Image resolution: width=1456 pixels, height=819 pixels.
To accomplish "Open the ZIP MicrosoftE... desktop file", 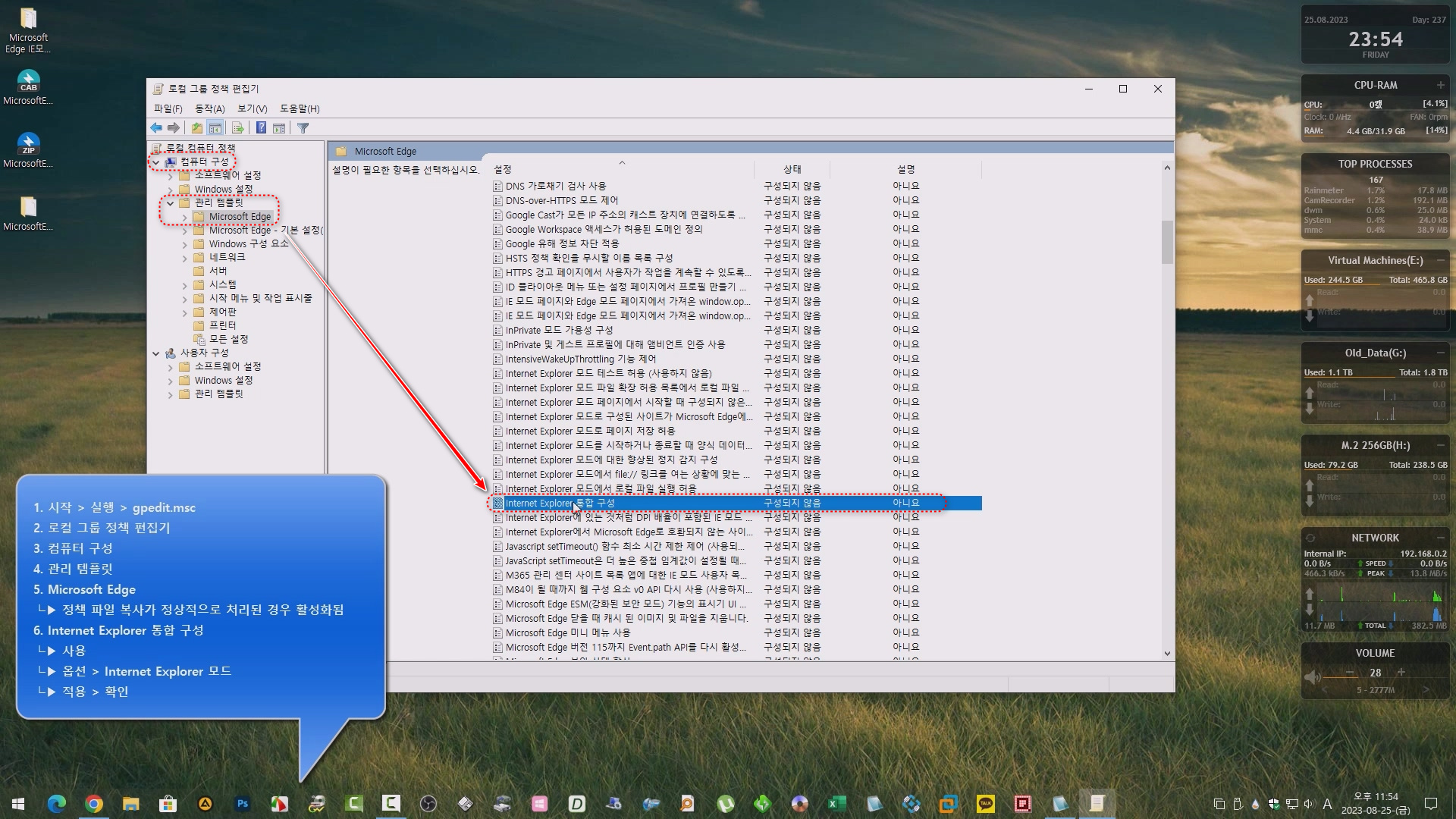I will (28, 150).
